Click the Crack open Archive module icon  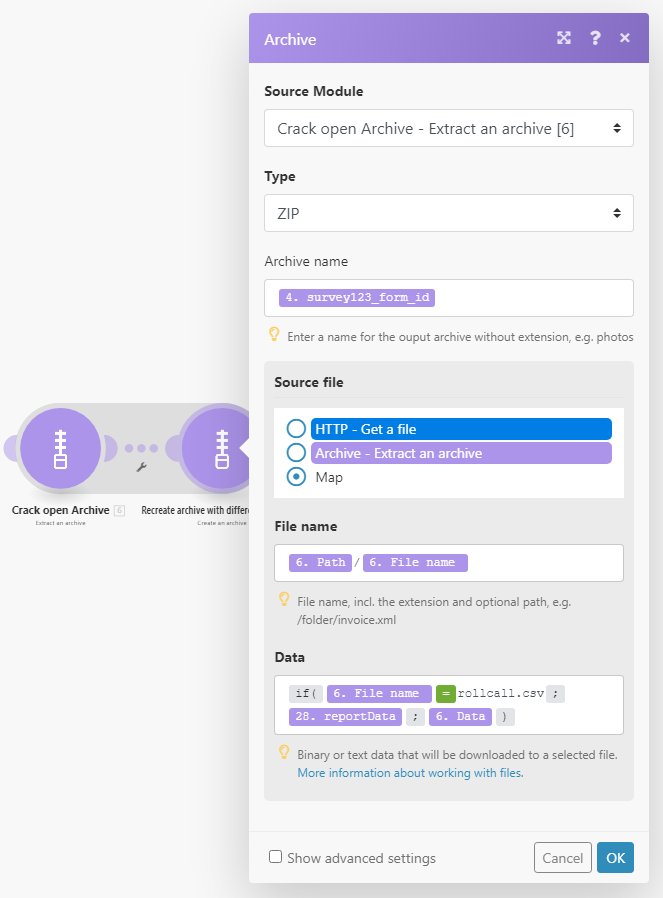[60, 447]
